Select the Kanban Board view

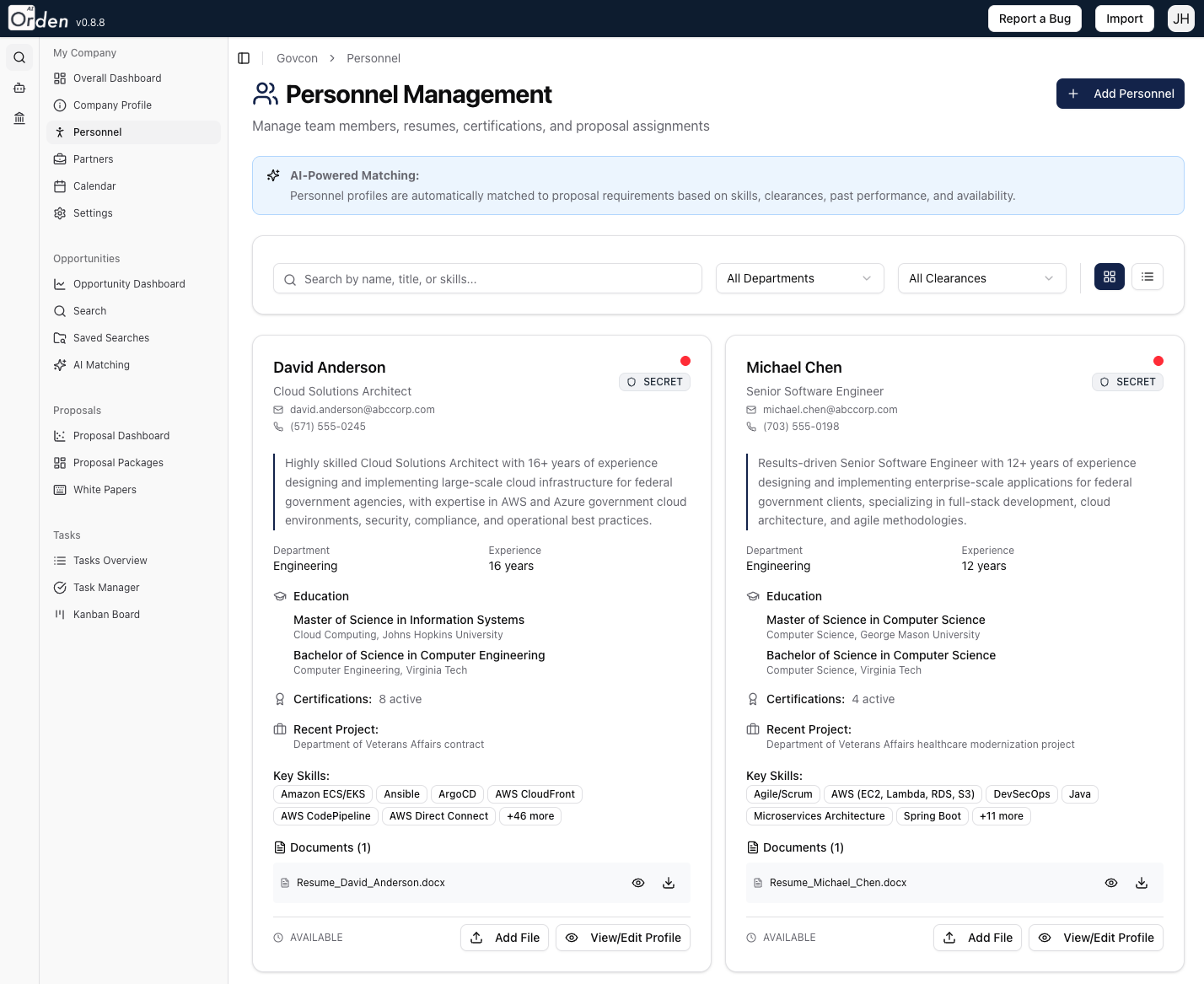[x=105, y=614]
